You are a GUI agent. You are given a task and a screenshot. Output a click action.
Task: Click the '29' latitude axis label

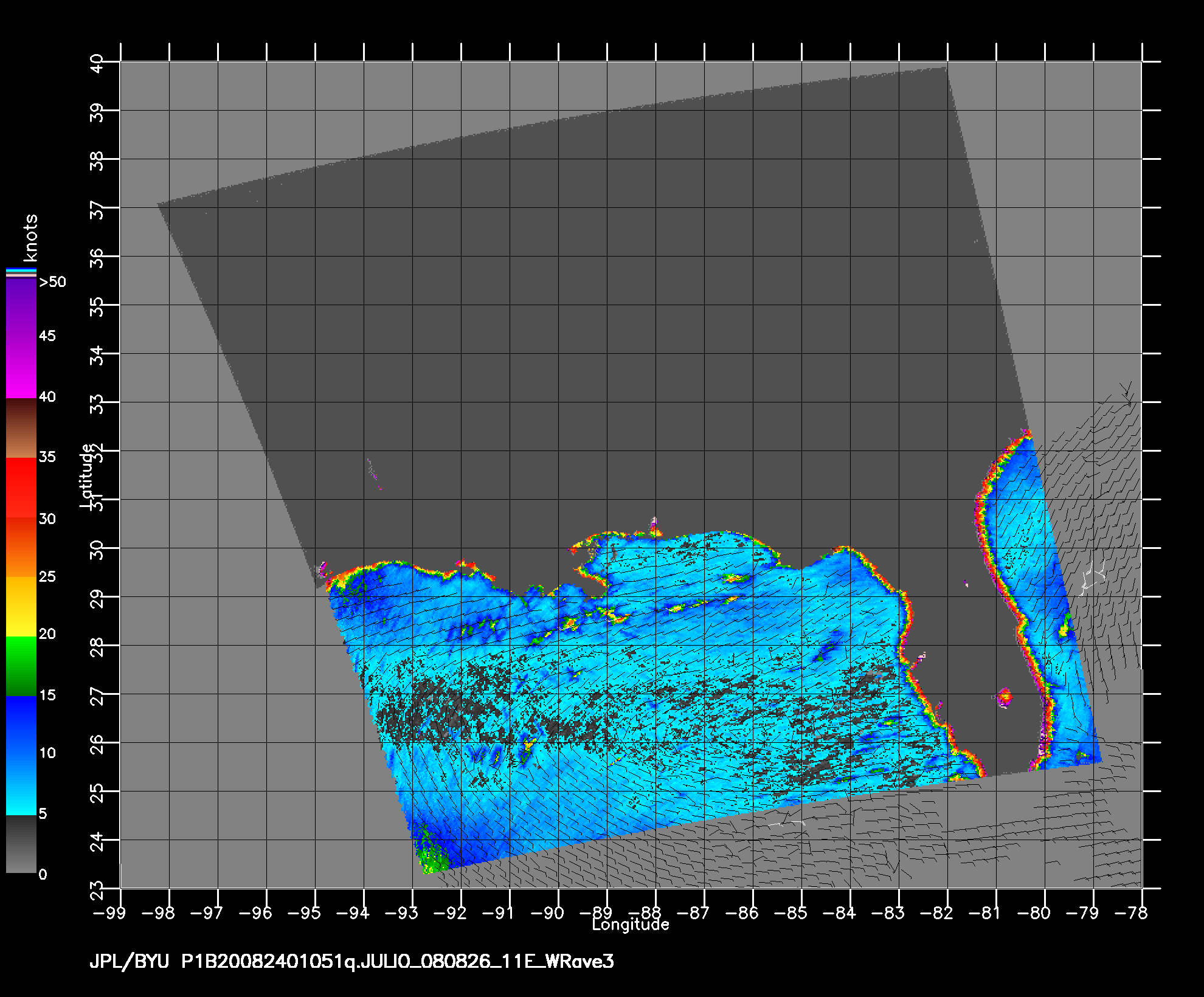(x=97, y=599)
